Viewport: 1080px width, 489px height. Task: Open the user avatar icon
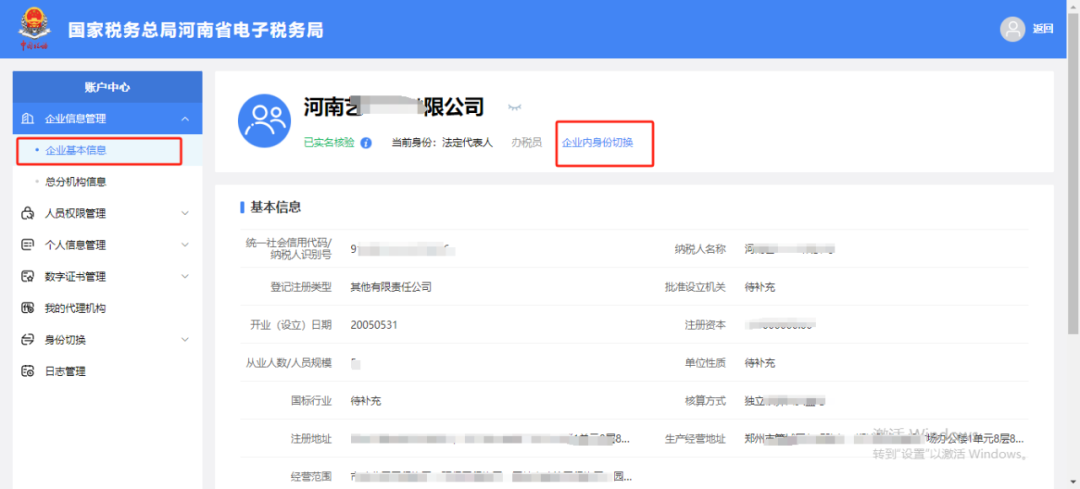tap(1012, 29)
